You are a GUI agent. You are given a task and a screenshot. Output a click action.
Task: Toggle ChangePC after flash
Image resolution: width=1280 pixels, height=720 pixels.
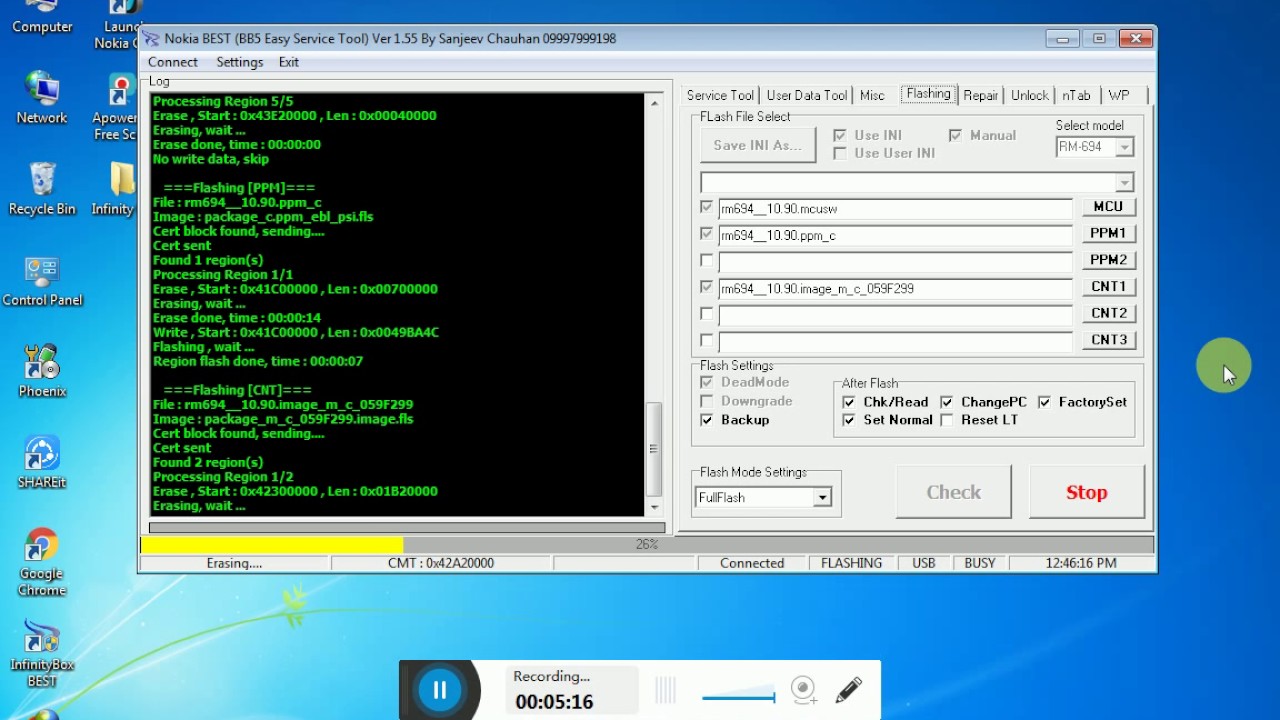[946, 402]
